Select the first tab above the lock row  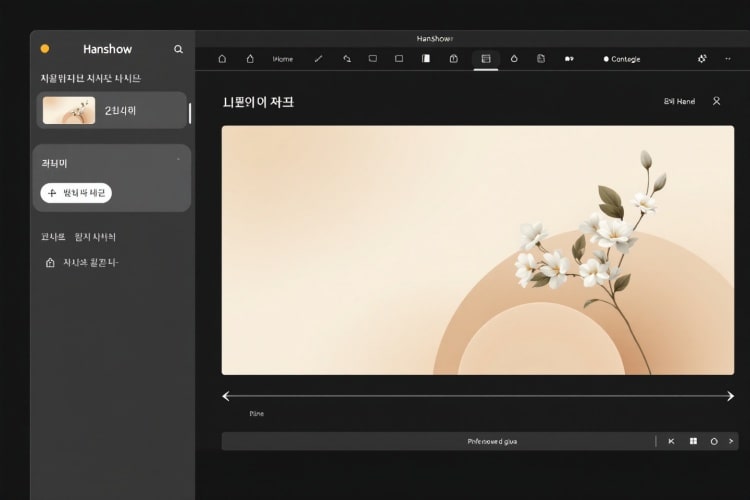53,237
